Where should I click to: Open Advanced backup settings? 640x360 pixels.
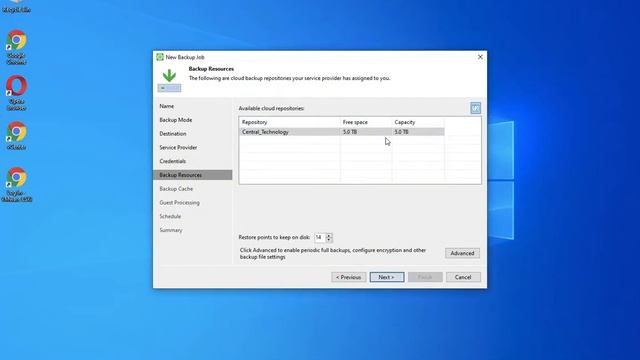pyautogui.click(x=462, y=253)
